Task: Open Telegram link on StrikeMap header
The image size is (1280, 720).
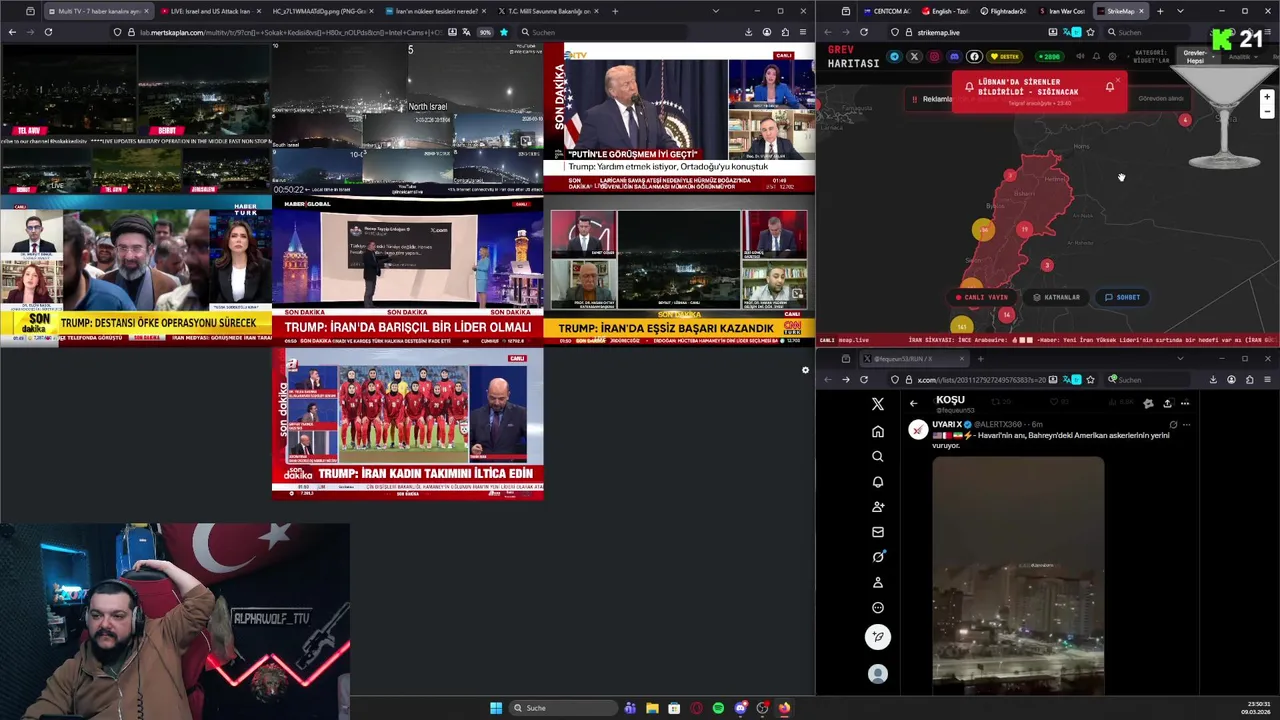Action: click(x=894, y=57)
